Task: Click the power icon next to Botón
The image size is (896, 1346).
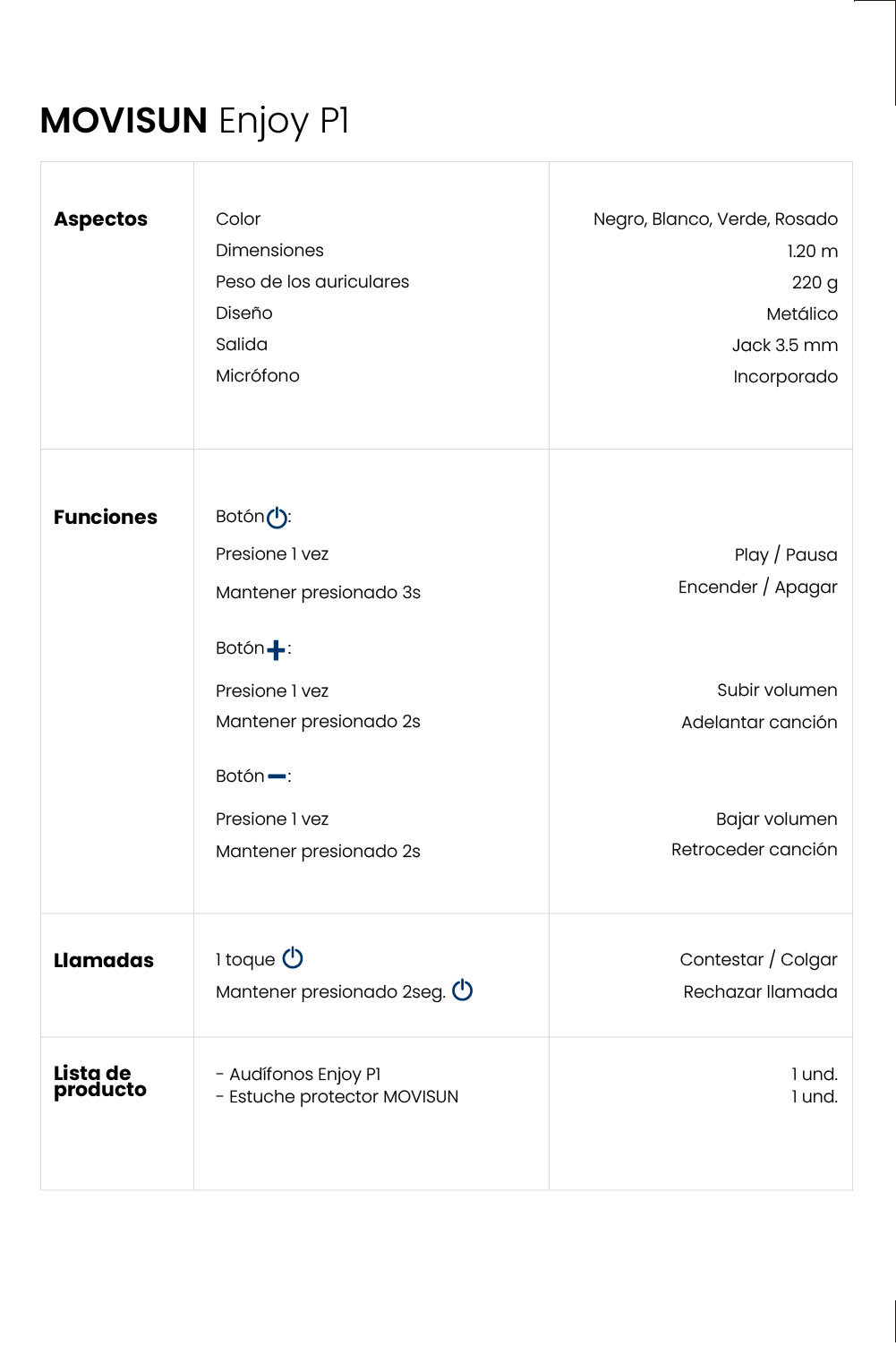Action: point(277,518)
